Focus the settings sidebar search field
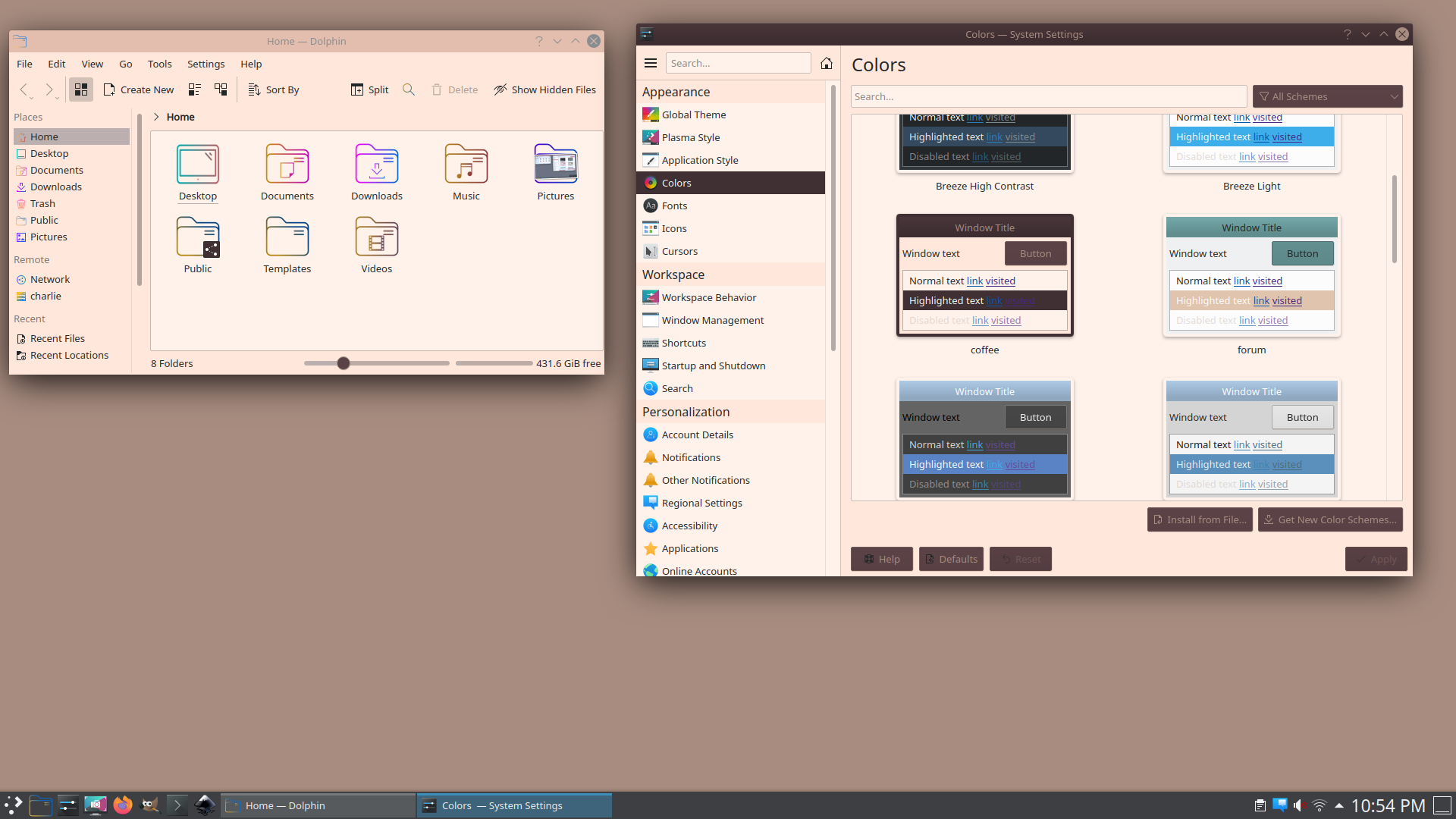 click(738, 63)
